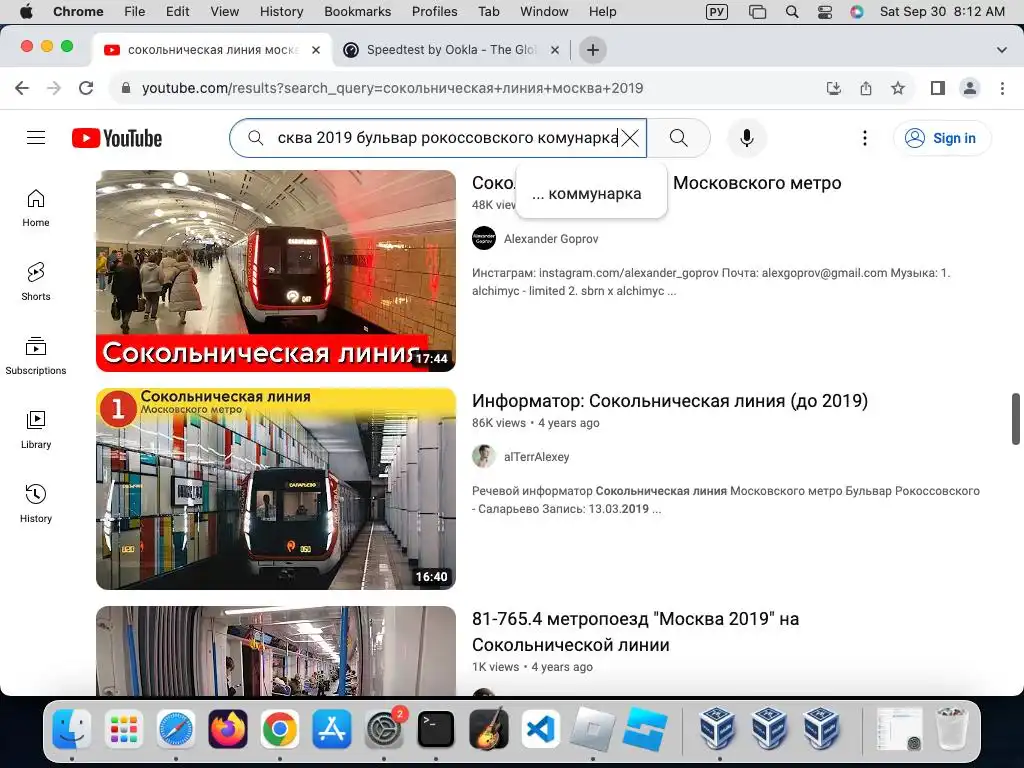Open the alTerrAlexey channel name
Image resolution: width=1024 pixels, height=768 pixels.
point(537,456)
